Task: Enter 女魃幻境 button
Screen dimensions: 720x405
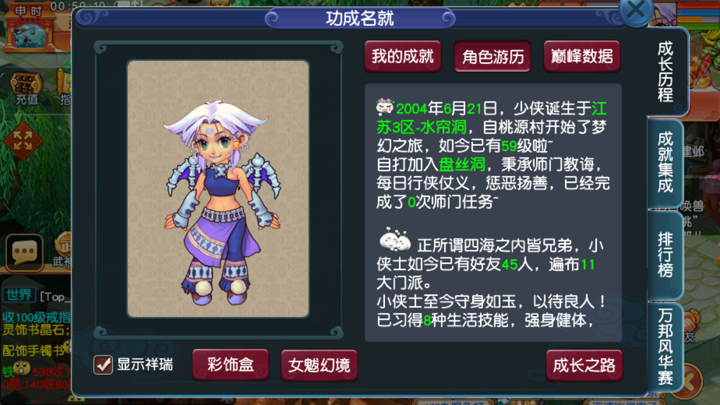Action: coord(319,365)
